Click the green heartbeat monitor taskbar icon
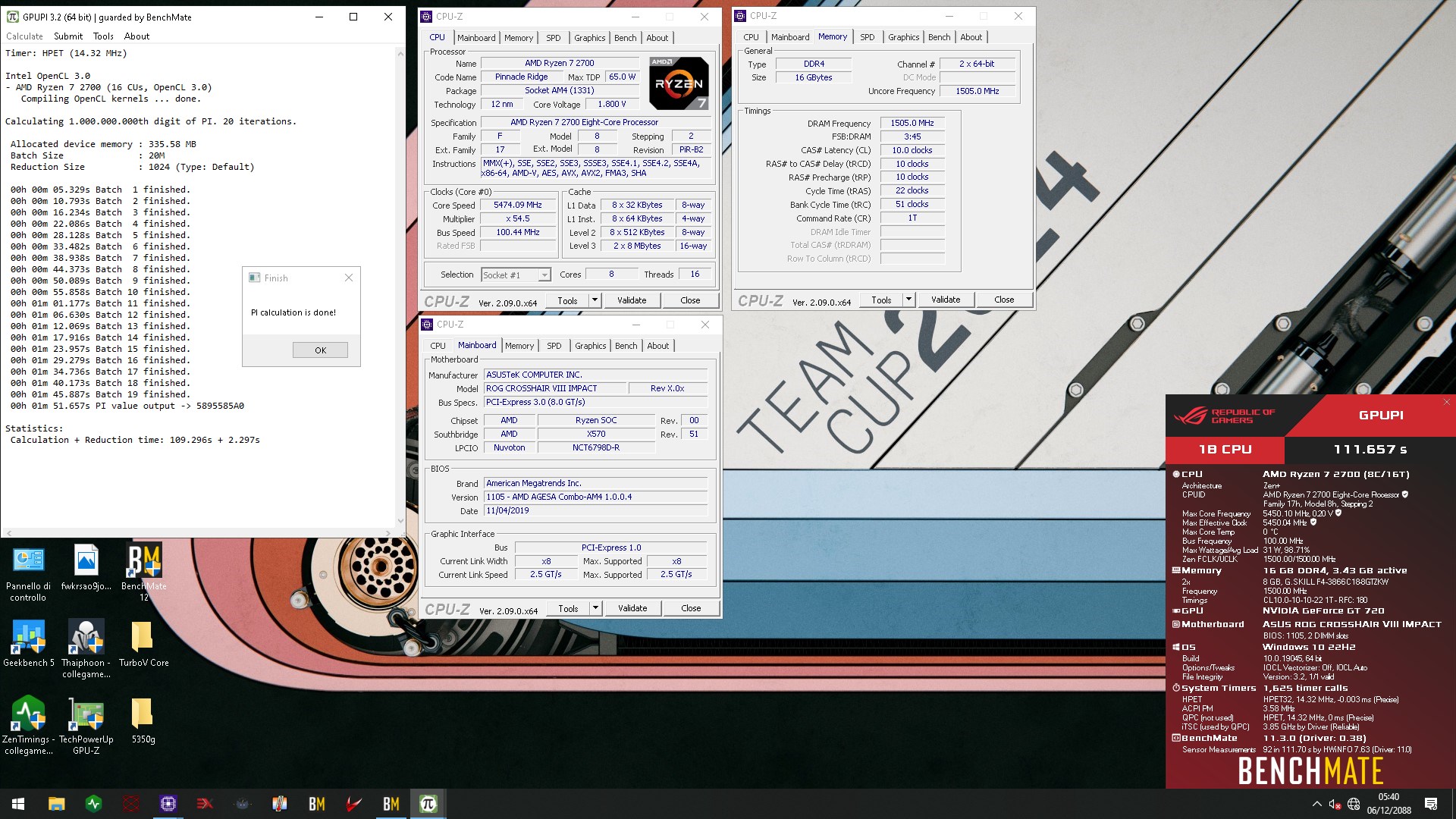This screenshot has height=819, width=1456. (93, 804)
